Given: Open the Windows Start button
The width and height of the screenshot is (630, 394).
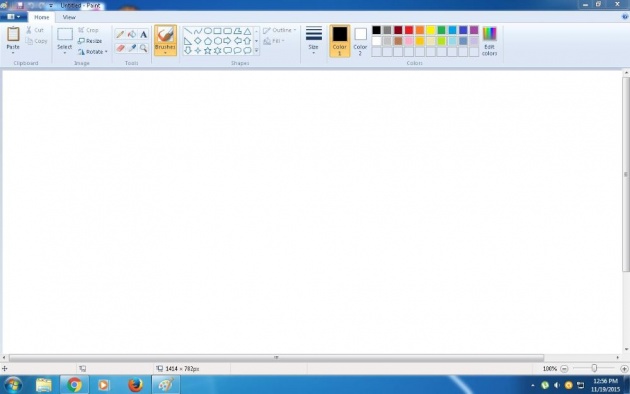Looking at the screenshot, I should coord(13,385).
